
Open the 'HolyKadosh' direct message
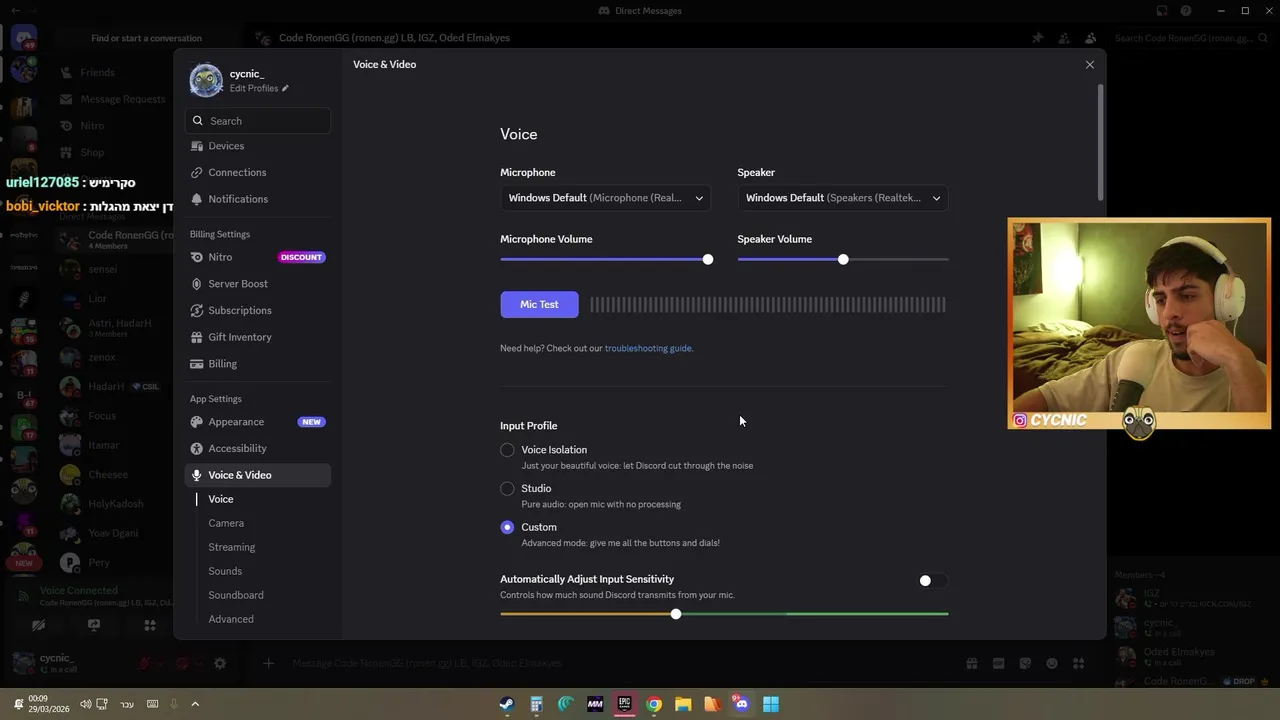tap(115, 504)
